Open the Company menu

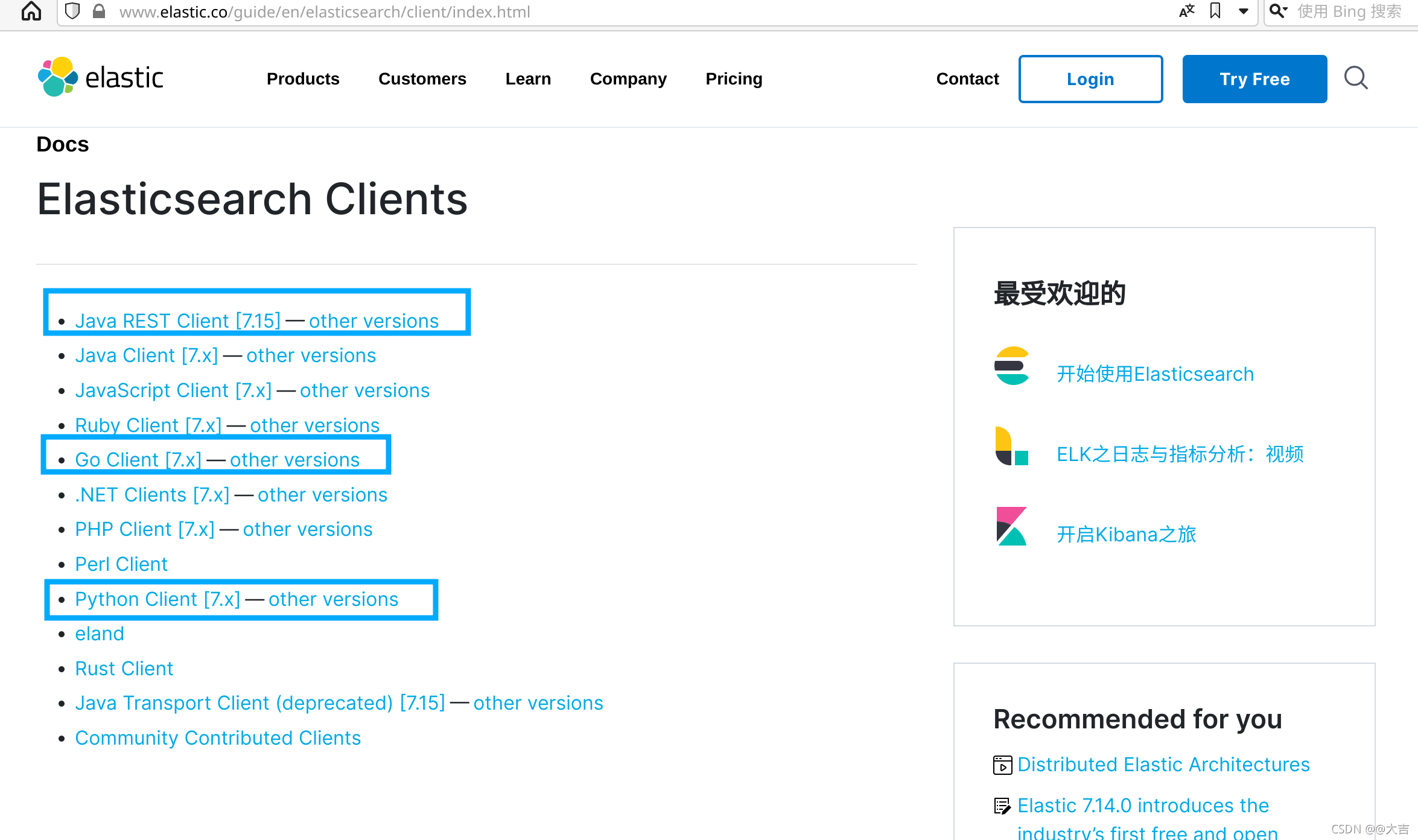pos(628,79)
